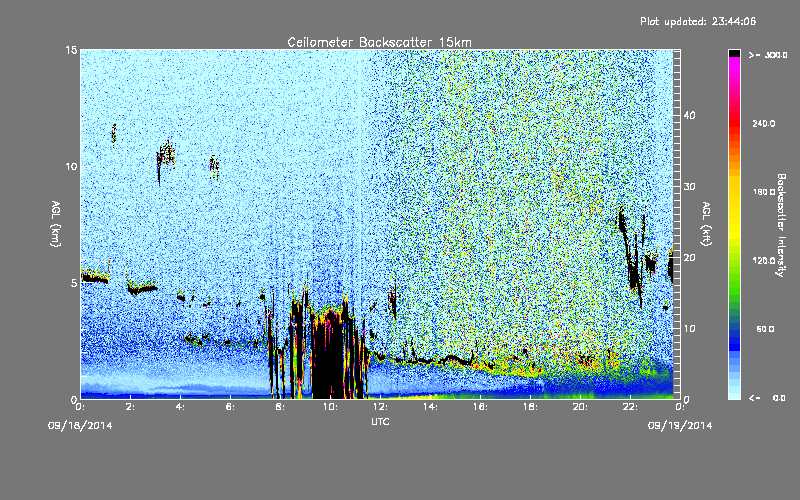The width and height of the screenshot is (800, 500).
Task: Click the "240.0" colorbar label
Action: tap(764, 124)
